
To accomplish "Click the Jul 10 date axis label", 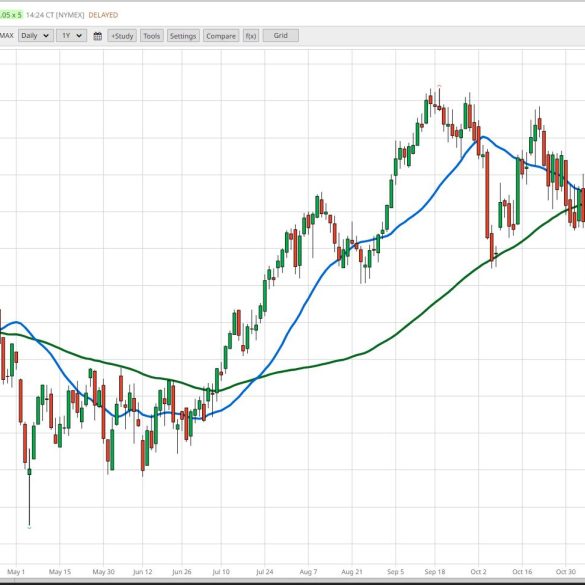I will click(221, 572).
